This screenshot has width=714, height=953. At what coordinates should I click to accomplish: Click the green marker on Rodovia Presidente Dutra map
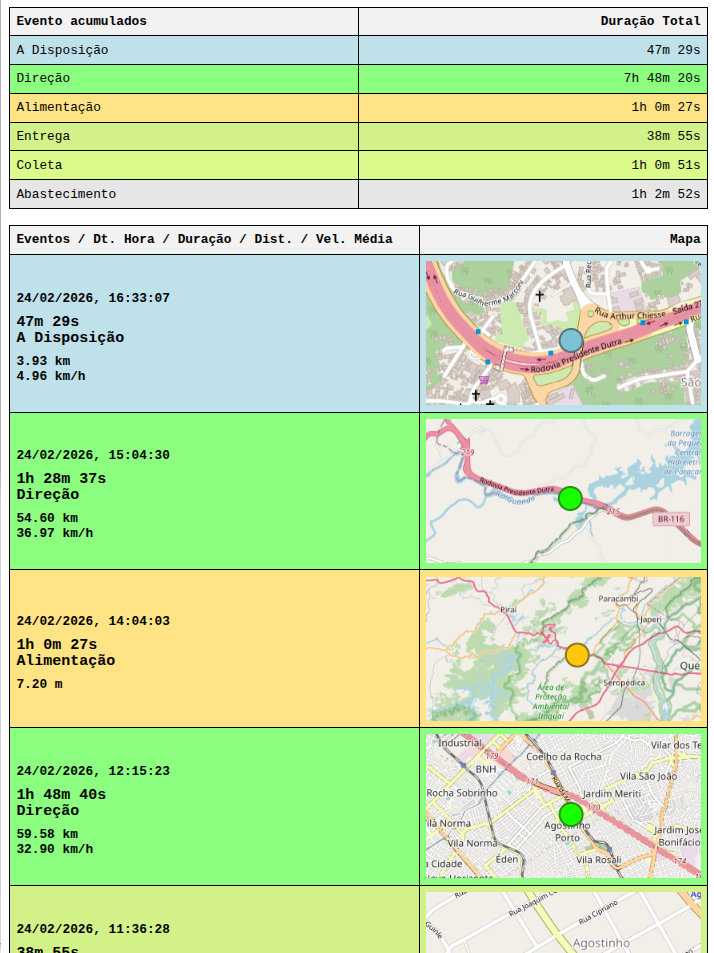pyautogui.click(x=570, y=498)
